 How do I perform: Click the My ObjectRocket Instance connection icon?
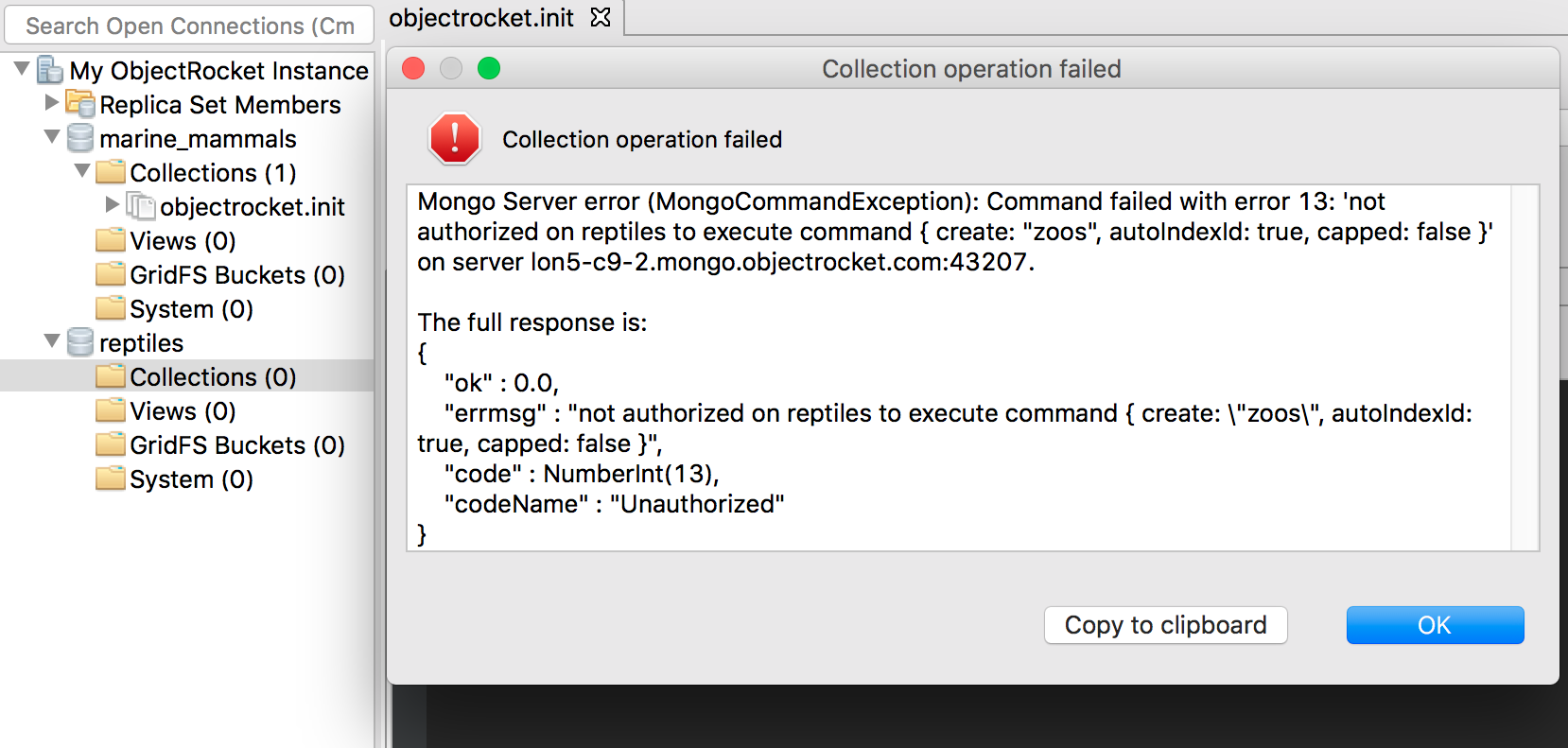tap(47, 70)
